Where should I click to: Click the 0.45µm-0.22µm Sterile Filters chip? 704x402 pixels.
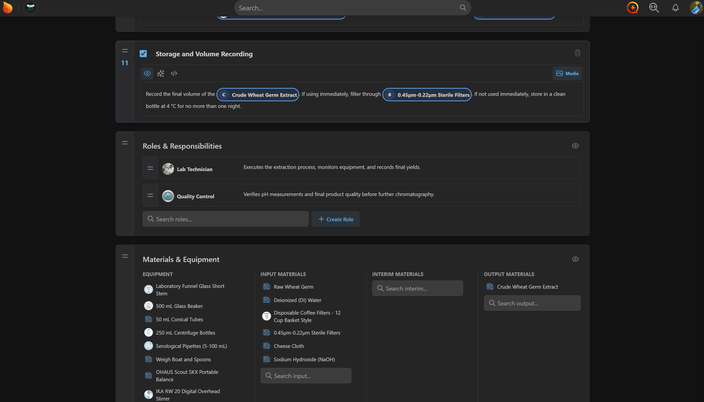coord(427,94)
